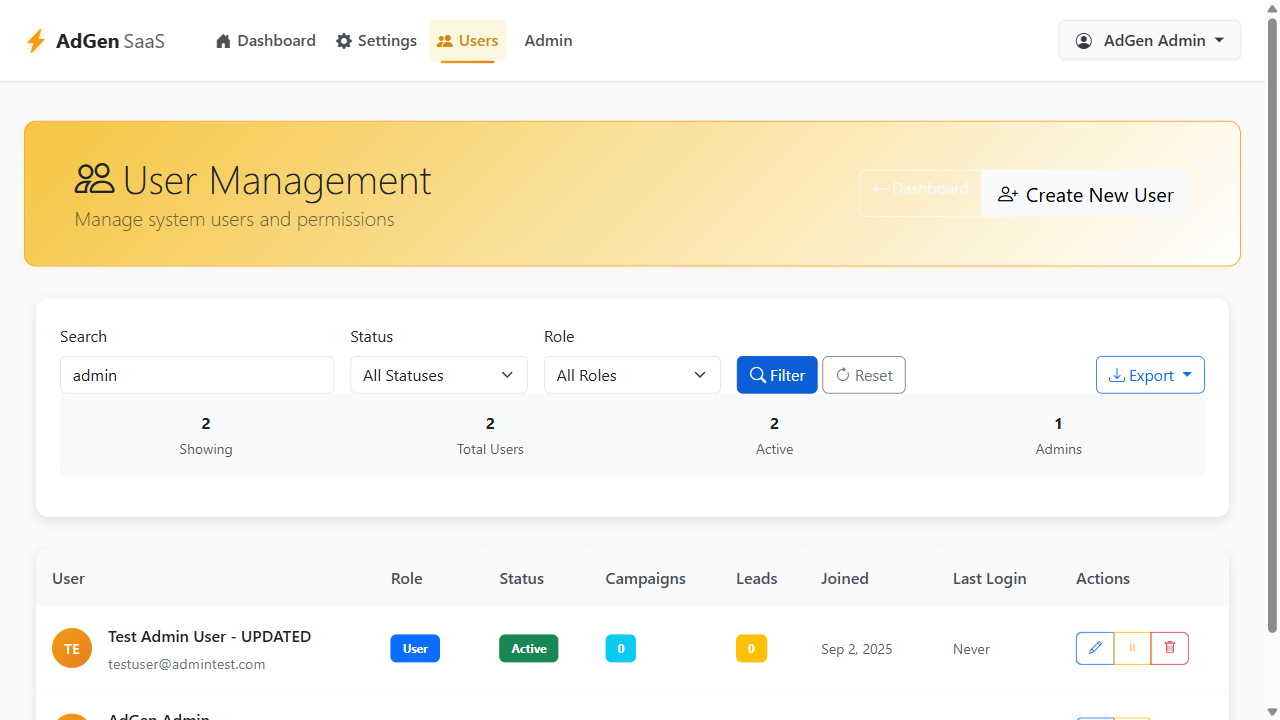Click the campaigns count badge showing 0
Screen dimensions: 1280x720
point(621,648)
